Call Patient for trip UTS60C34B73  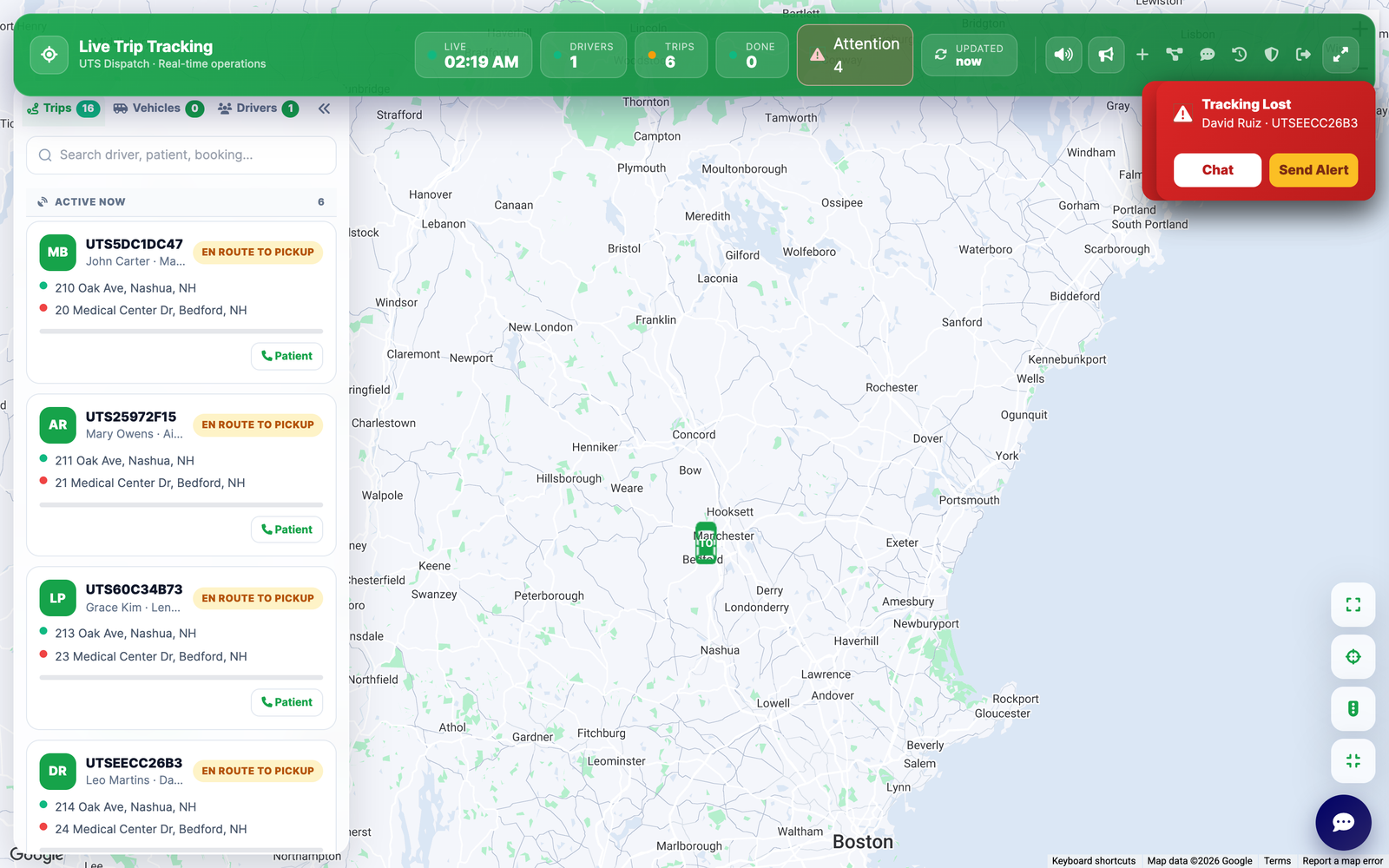287,702
